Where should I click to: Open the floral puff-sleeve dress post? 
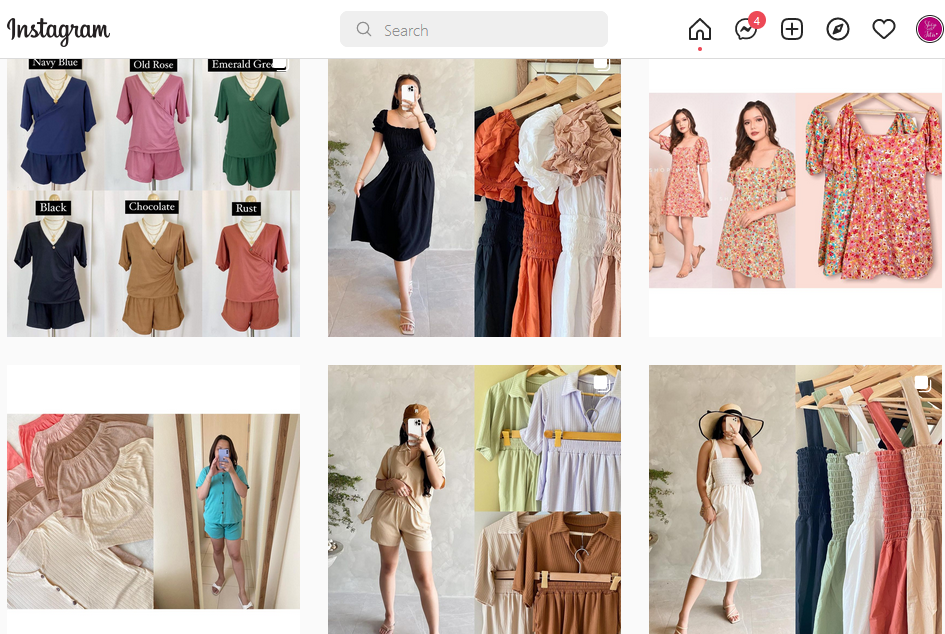point(795,198)
